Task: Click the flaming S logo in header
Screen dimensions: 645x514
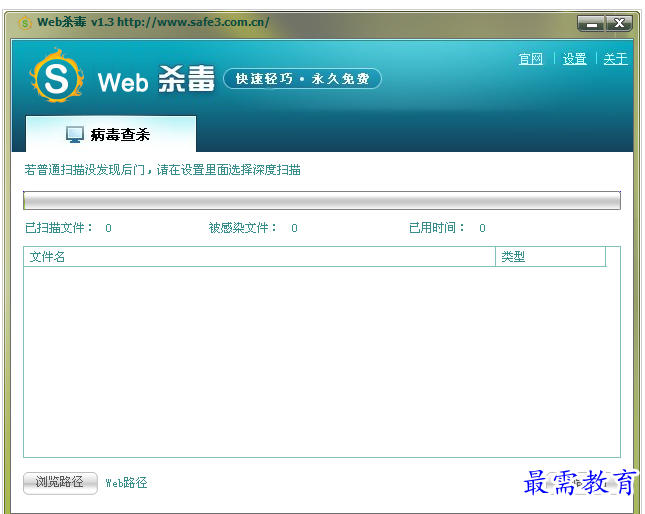Action: coord(57,76)
